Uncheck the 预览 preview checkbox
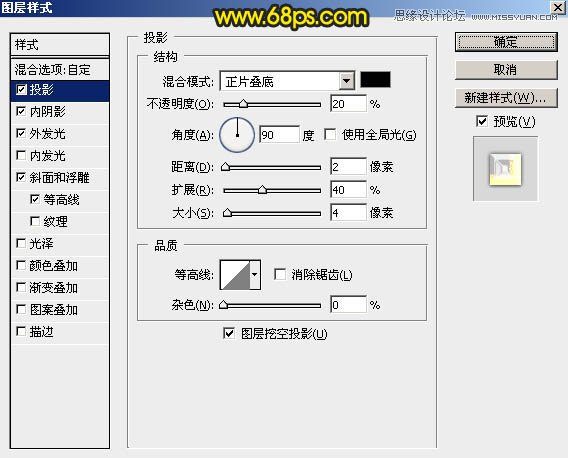 (x=482, y=121)
